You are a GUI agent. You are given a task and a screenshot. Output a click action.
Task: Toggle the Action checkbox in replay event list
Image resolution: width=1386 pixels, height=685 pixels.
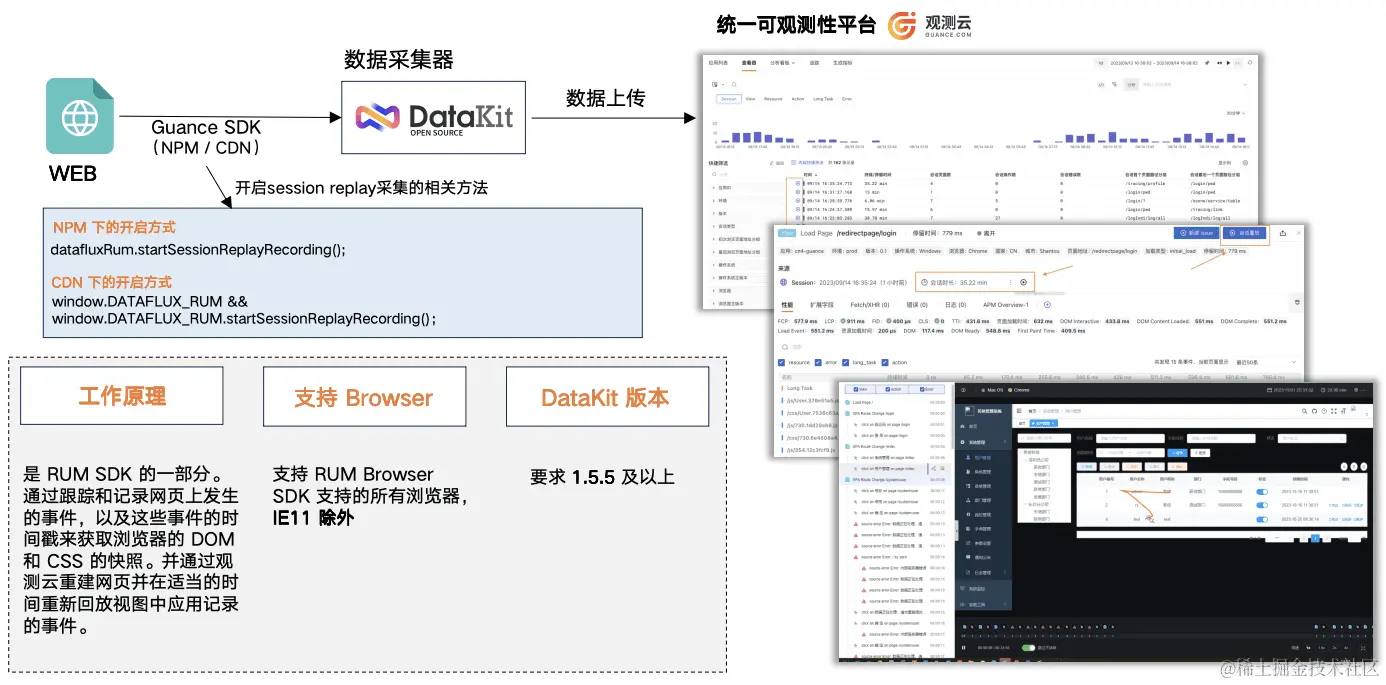click(888, 389)
